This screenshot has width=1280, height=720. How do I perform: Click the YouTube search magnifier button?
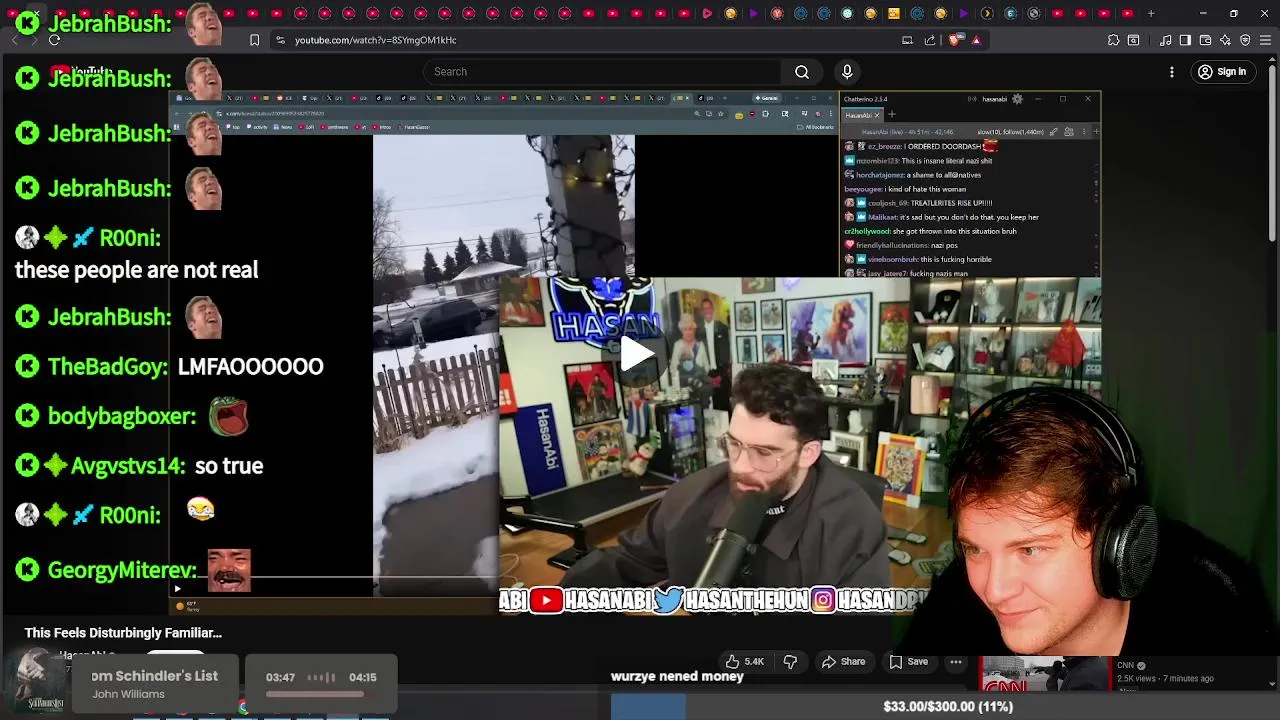[x=802, y=72]
